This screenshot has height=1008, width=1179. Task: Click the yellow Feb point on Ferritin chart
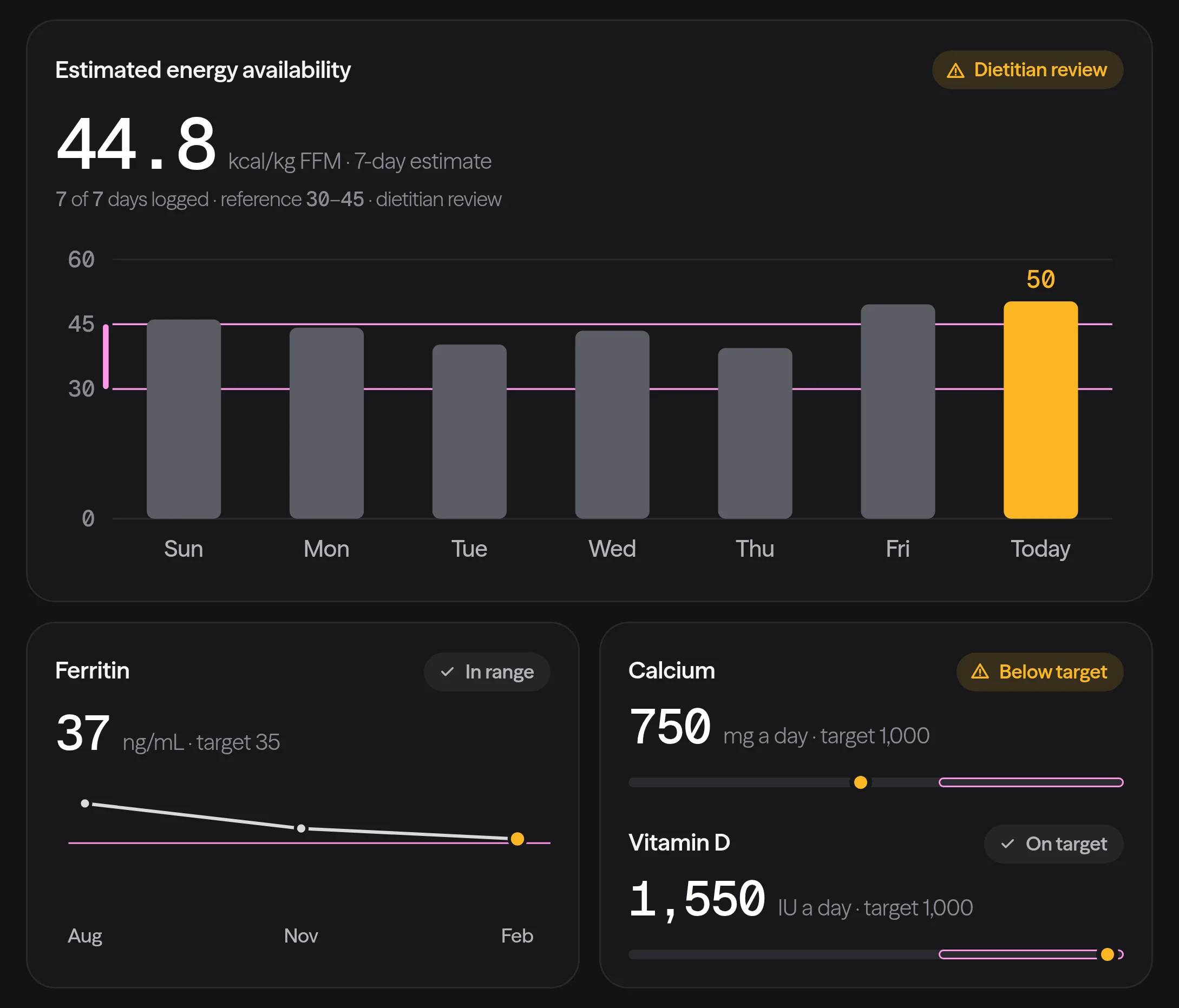pos(518,839)
